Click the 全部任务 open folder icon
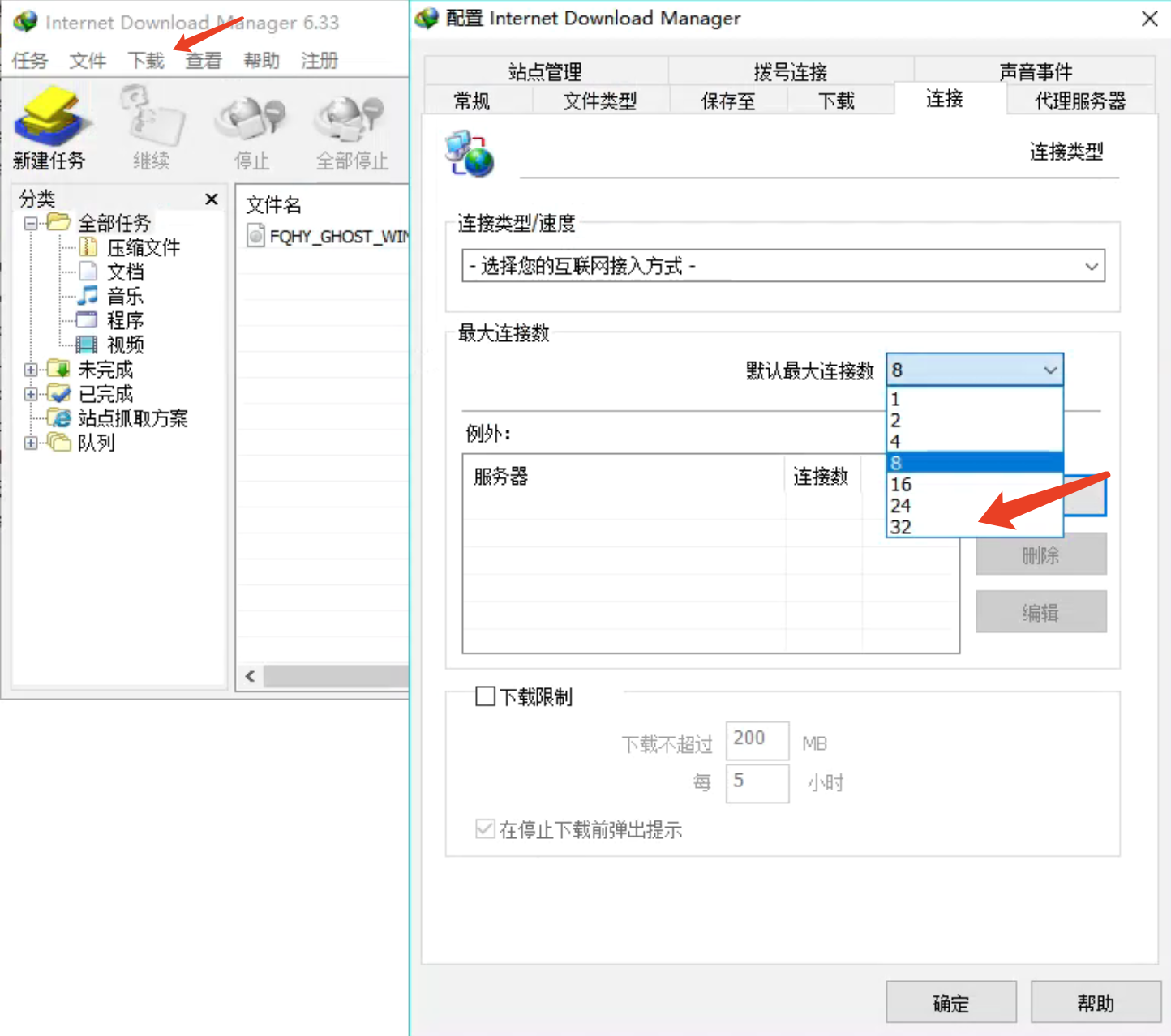Image resolution: width=1171 pixels, height=1036 pixels. tap(58, 222)
